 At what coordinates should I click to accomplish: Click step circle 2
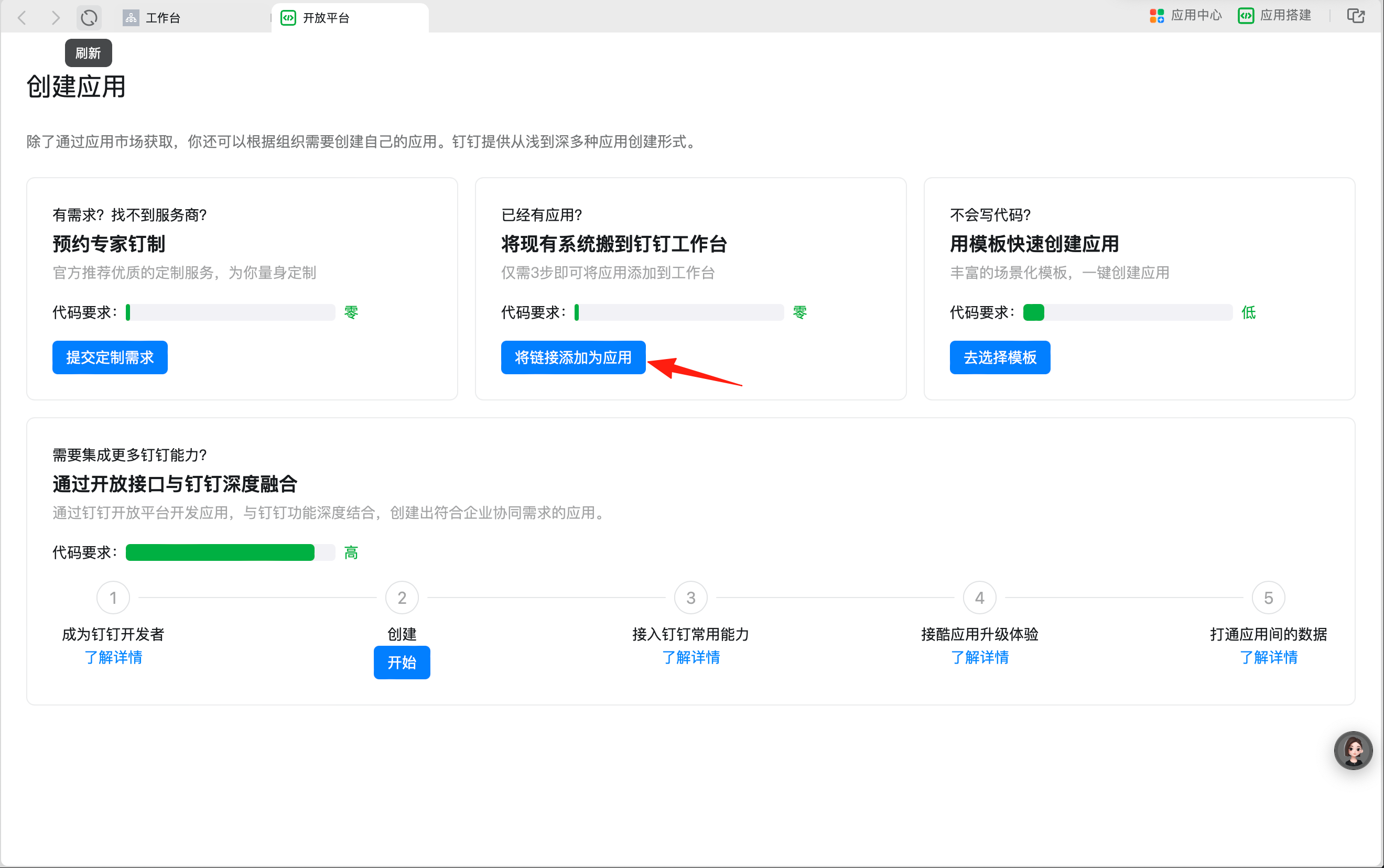402,598
